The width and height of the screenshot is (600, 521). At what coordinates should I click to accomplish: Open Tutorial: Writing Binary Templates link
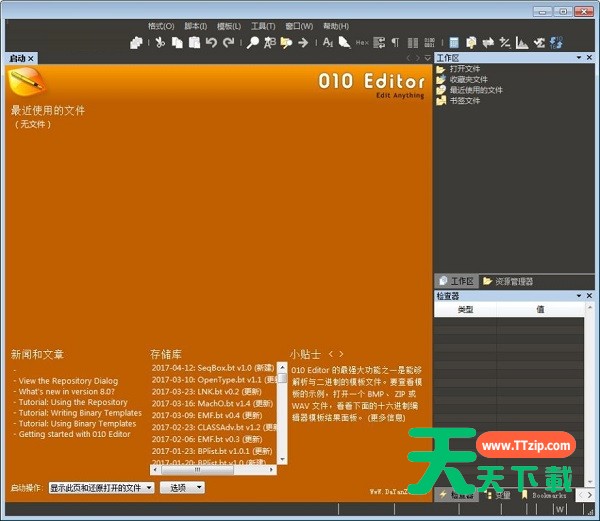(80, 413)
